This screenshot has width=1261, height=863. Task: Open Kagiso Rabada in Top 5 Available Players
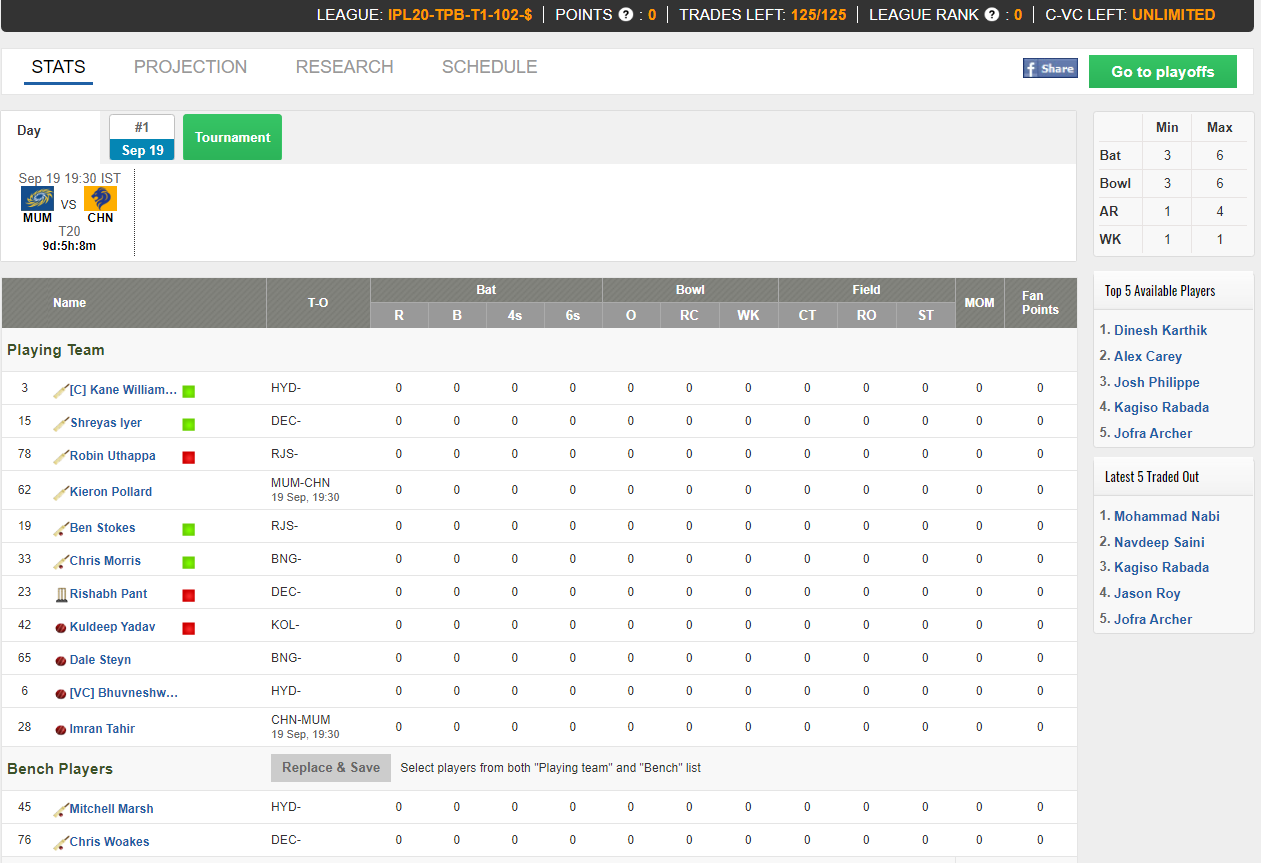coord(1162,407)
